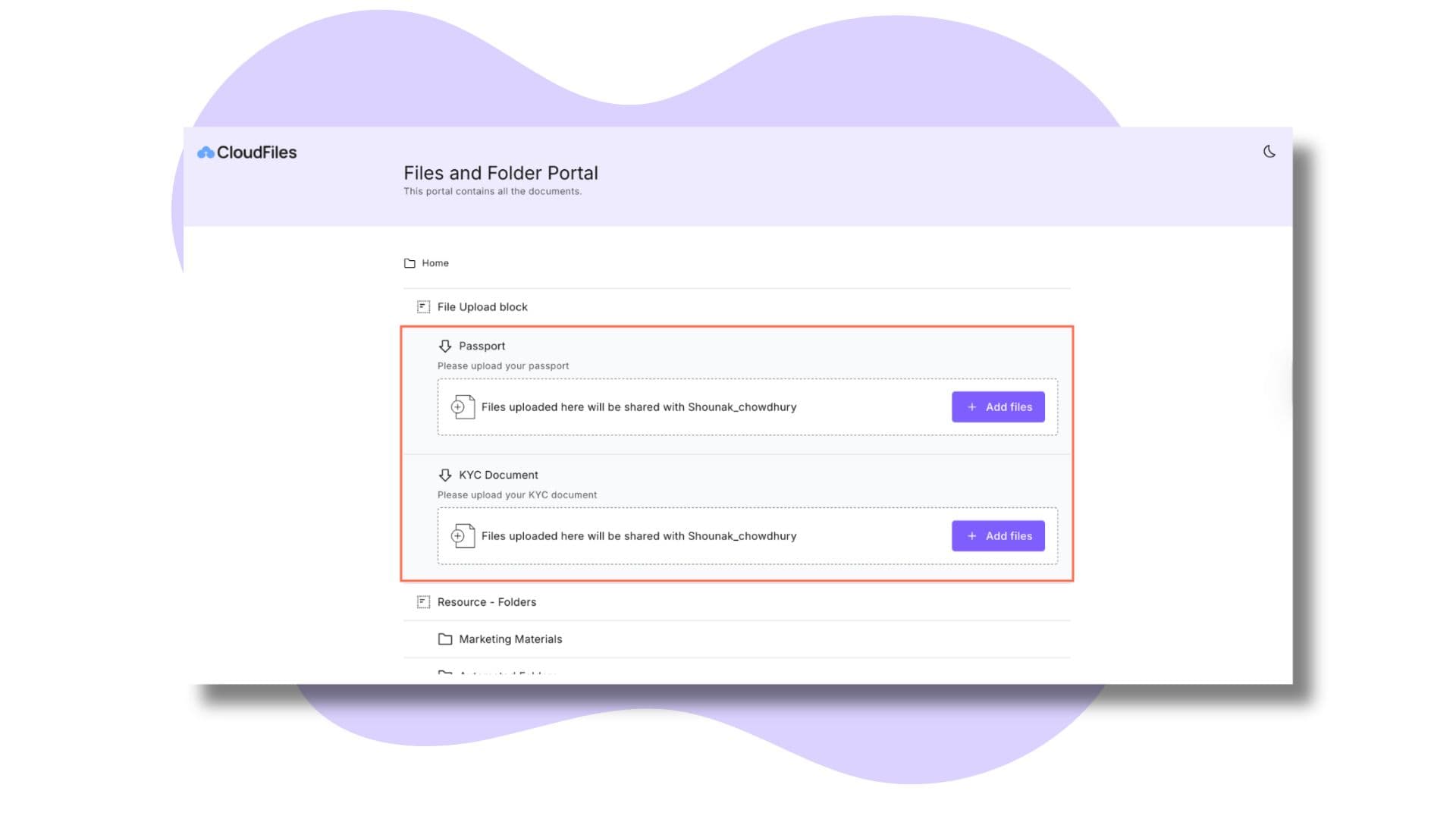This screenshot has width=1456, height=819.
Task: Select the Passport download icon
Action: click(445, 346)
